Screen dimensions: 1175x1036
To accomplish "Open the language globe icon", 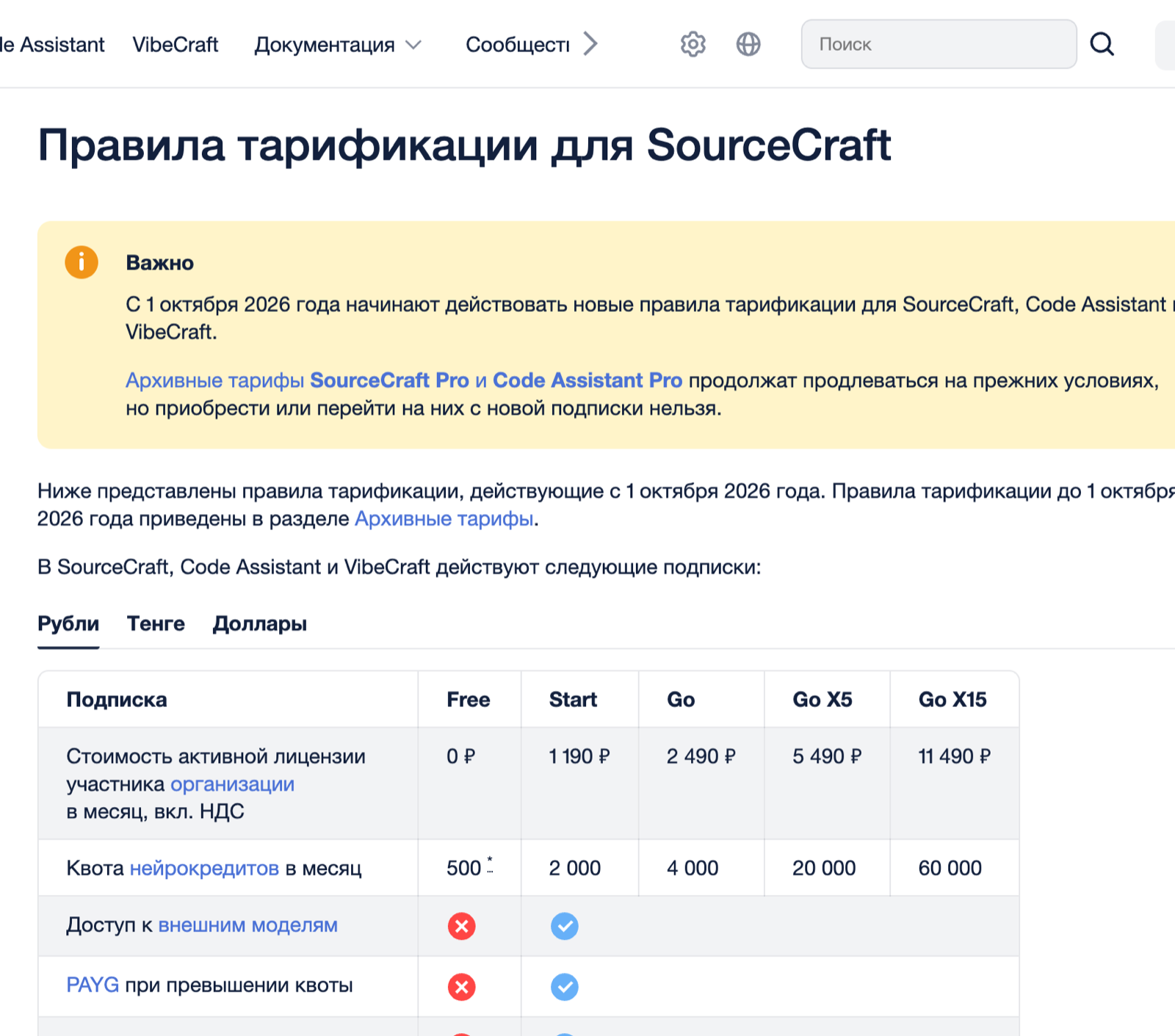I will [x=748, y=44].
